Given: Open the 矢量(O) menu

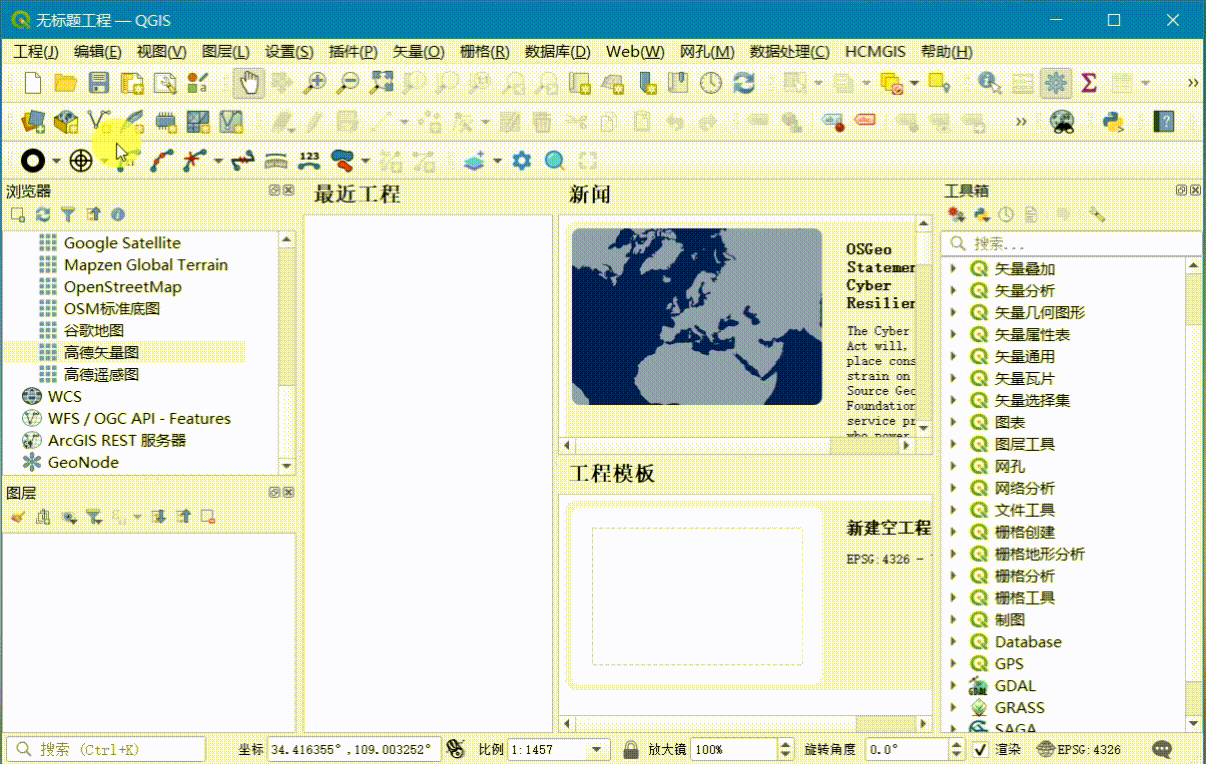Looking at the screenshot, I should (418, 52).
